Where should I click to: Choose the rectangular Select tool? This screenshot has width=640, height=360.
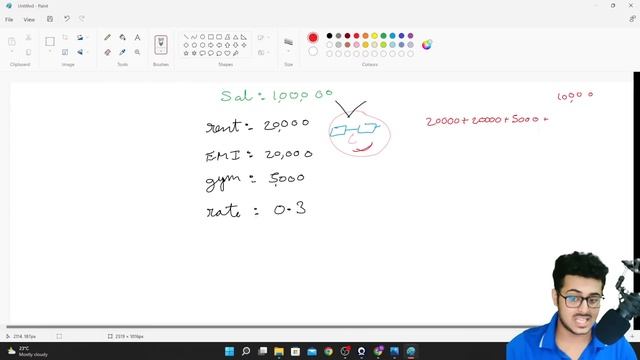click(x=50, y=41)
